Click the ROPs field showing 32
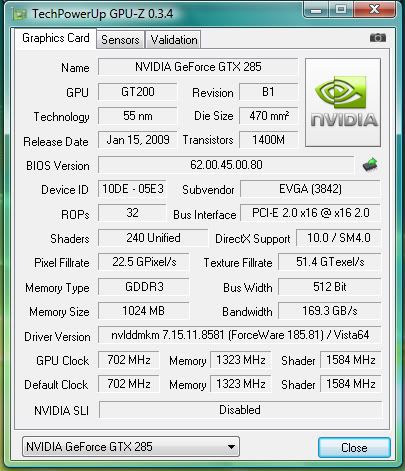The height and width of the screenshot is (471, 405). coord(132,213)
